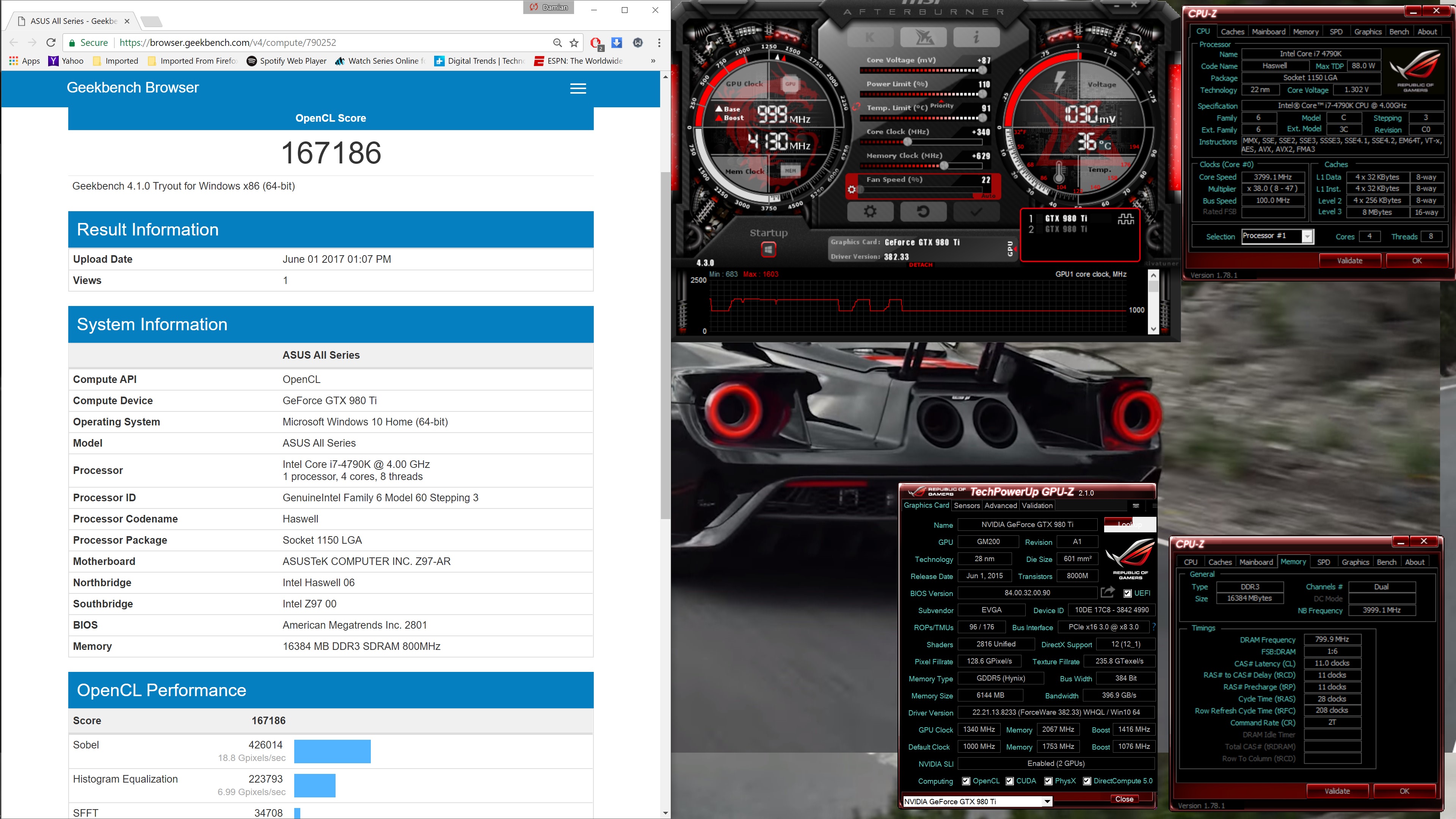
Task: Toggle the PhysX checkbox in GPU-Z
Action: pos(1048,781)
